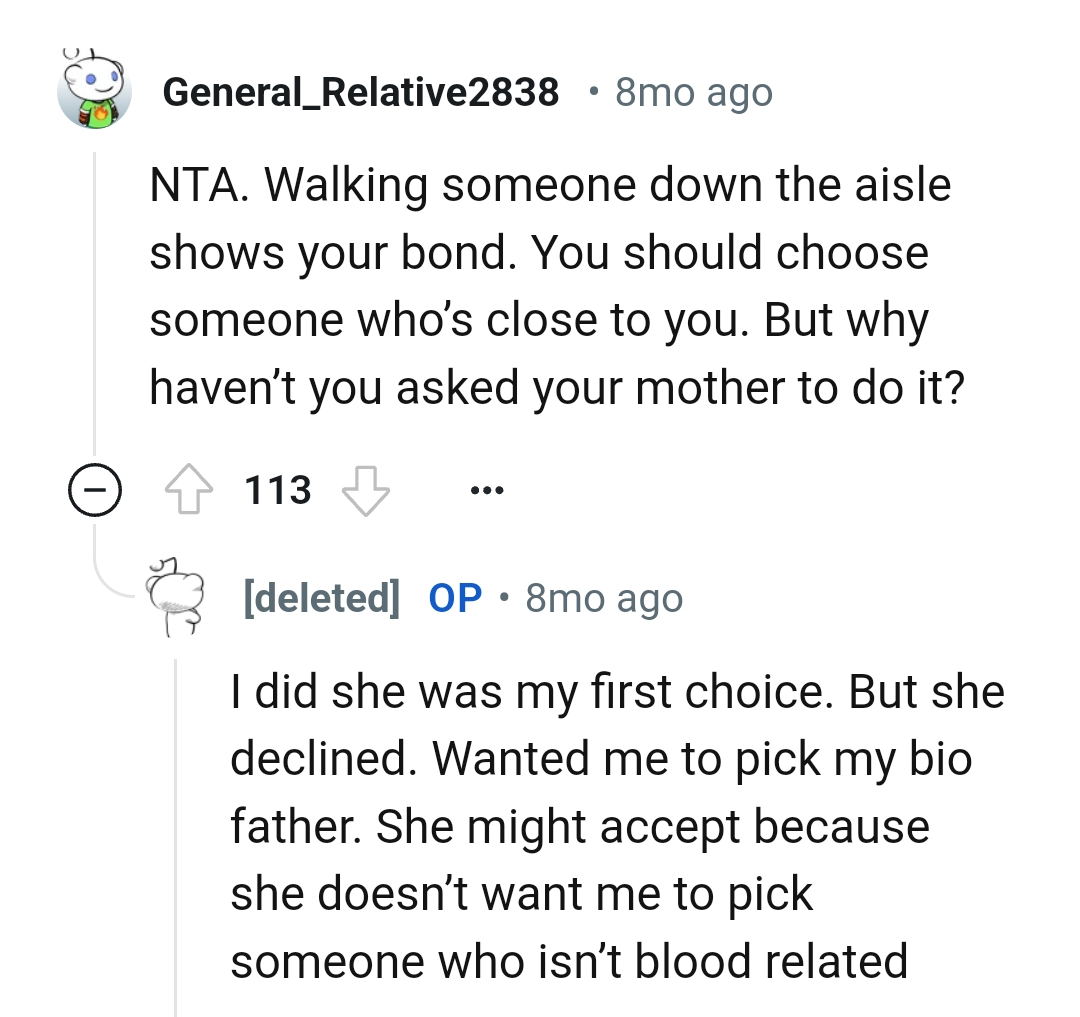
Task: Click the thread line to collapse replies
Action: pos(95,300)
